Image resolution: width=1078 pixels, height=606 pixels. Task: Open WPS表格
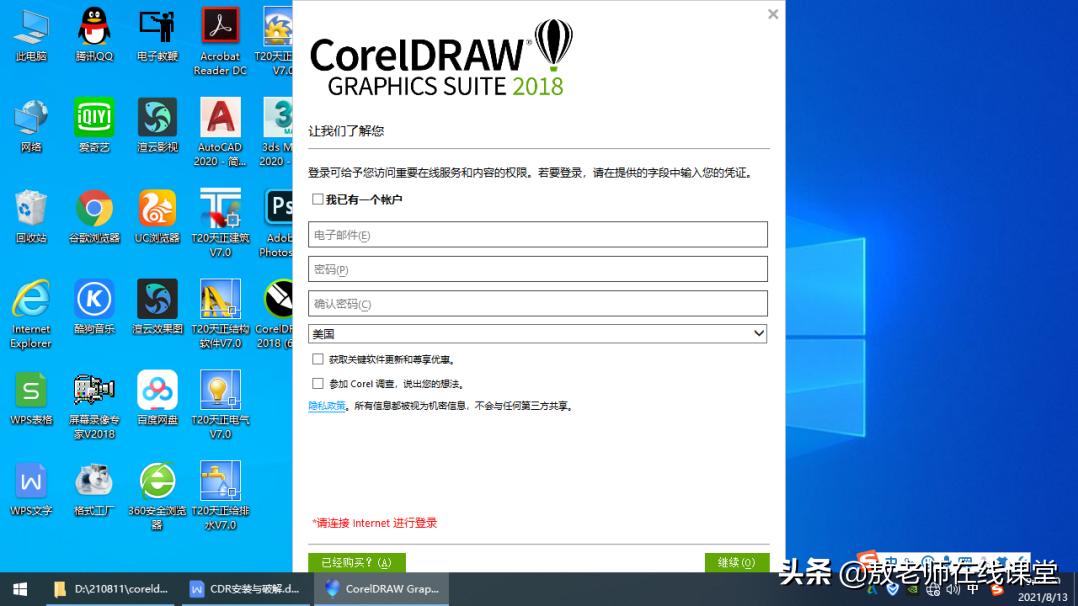point(31,390)
